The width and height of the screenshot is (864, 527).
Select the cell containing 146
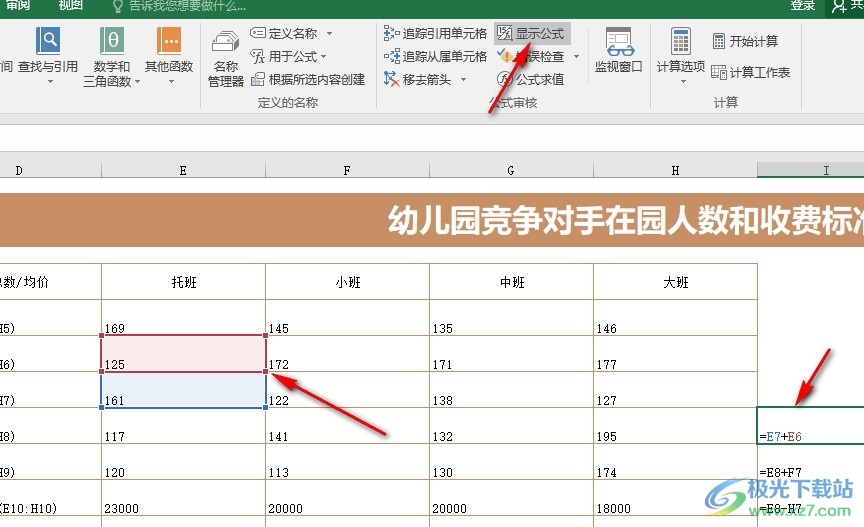[x=676, y=318]
